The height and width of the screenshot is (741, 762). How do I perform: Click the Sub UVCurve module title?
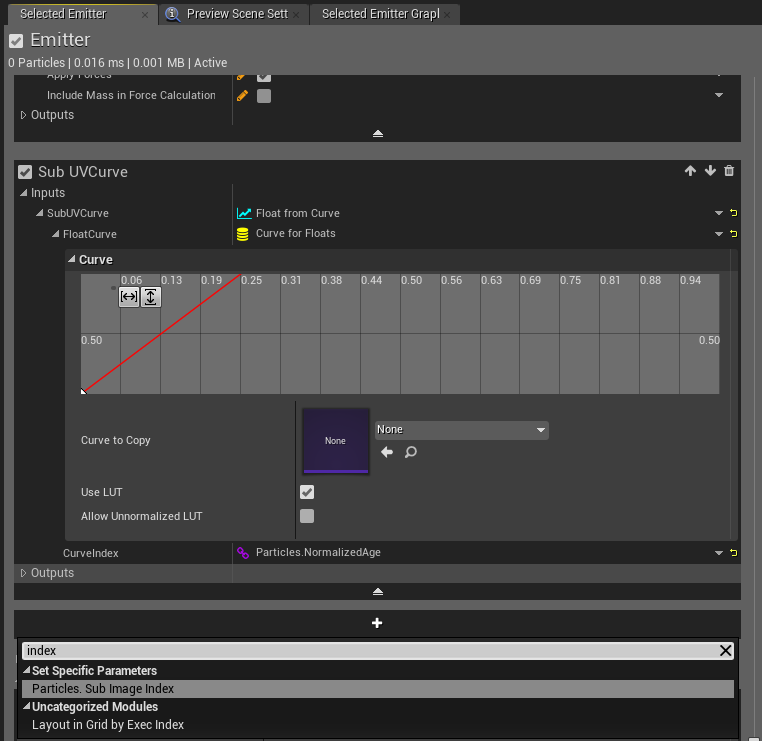[83, 172]
